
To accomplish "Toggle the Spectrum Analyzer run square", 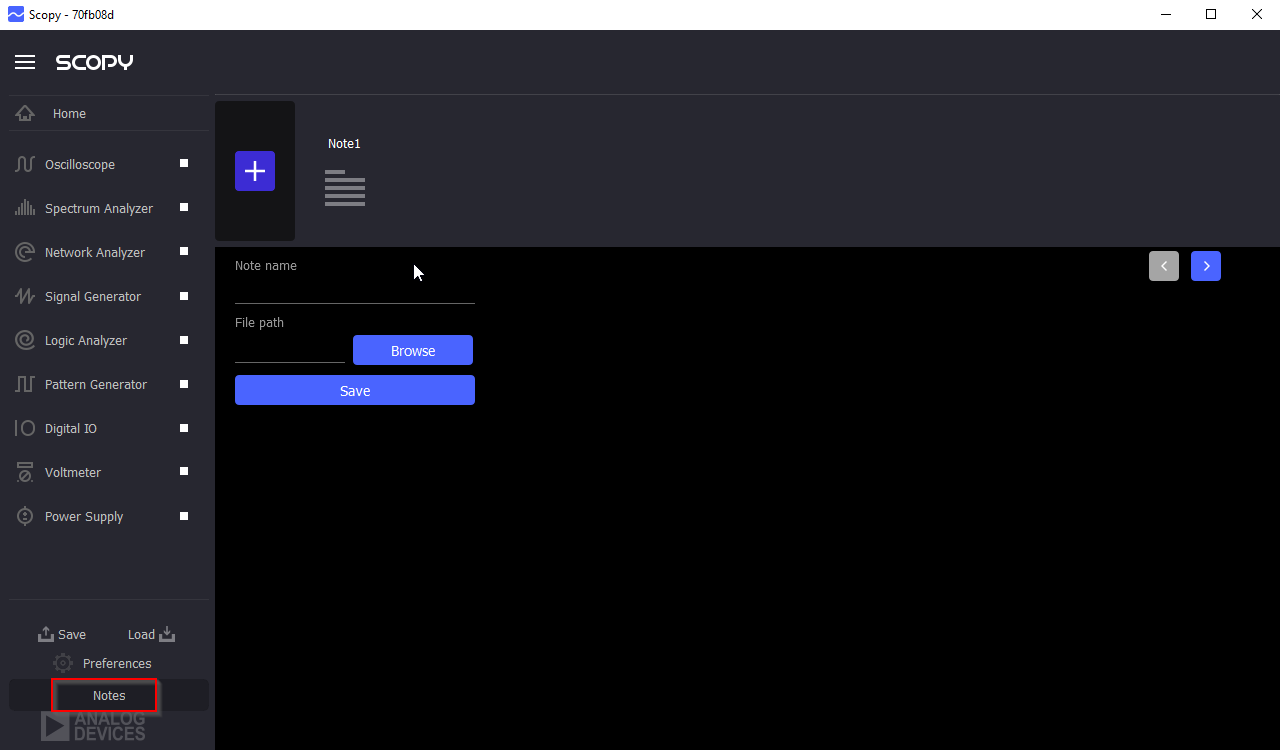I will 184,207.
